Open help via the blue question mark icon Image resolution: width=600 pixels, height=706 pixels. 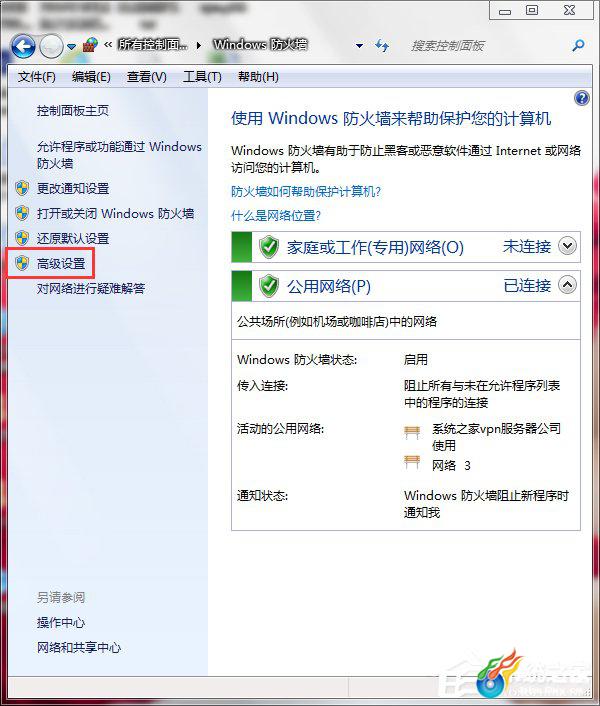(581, 98)
